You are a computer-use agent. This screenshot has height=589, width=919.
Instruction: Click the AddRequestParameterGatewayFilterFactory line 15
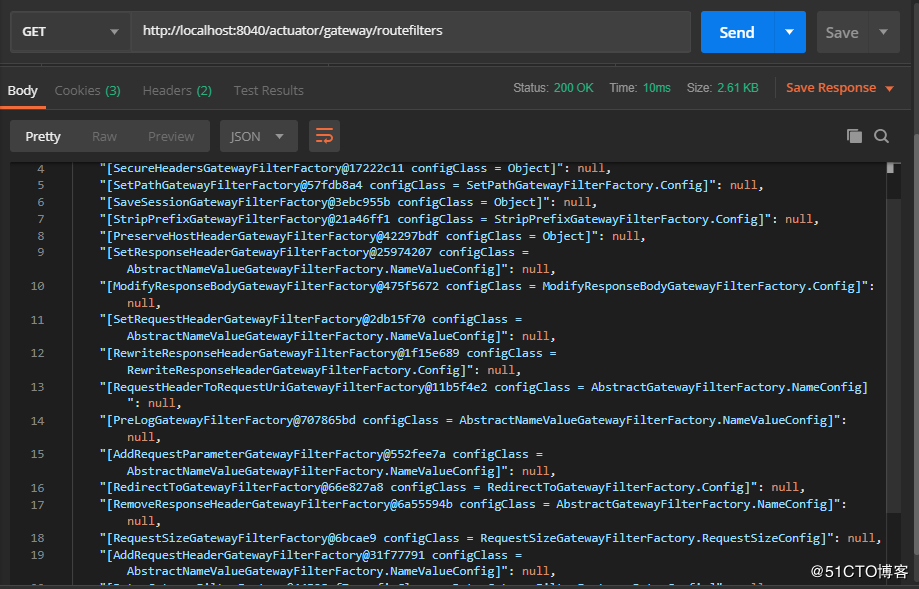coord(328,462)
